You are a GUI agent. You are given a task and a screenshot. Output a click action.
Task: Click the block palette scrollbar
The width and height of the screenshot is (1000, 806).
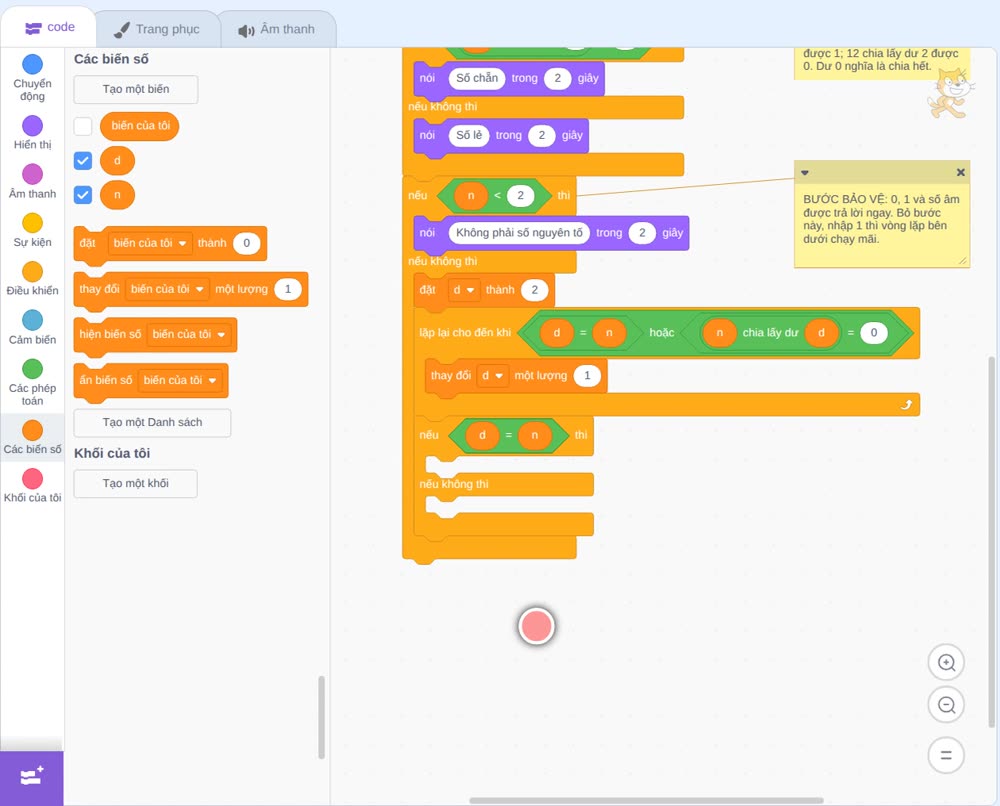click(321, 717)
